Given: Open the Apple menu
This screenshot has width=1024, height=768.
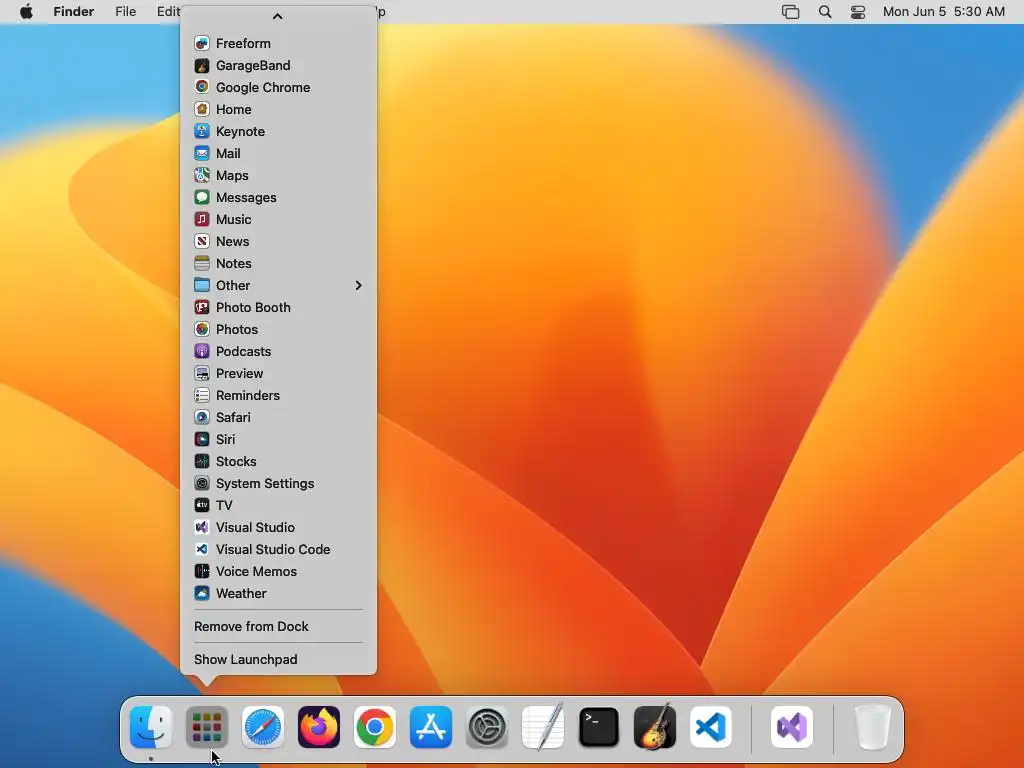Looking at the screenshot, I should [26, 12].
